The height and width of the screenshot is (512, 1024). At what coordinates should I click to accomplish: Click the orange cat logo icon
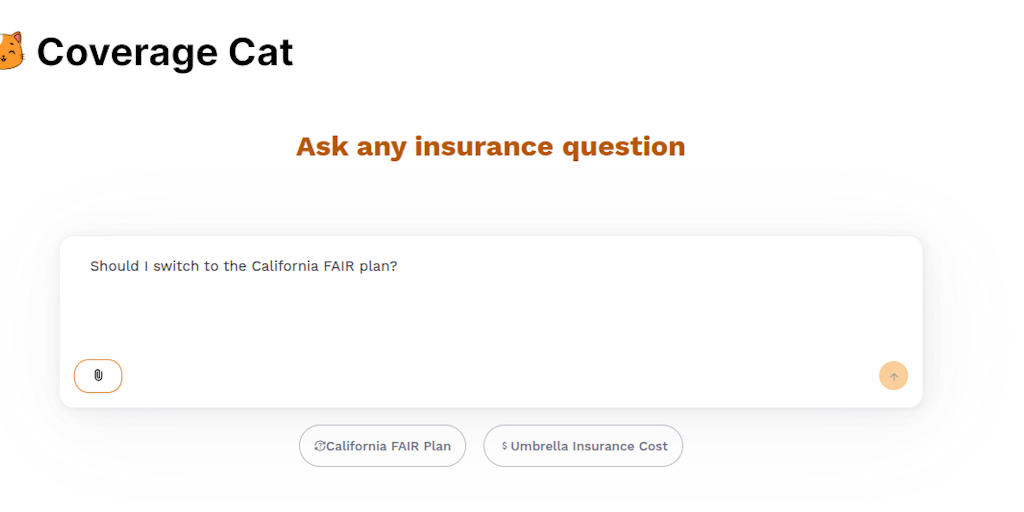pyautogui.click(x=10, y=51)
